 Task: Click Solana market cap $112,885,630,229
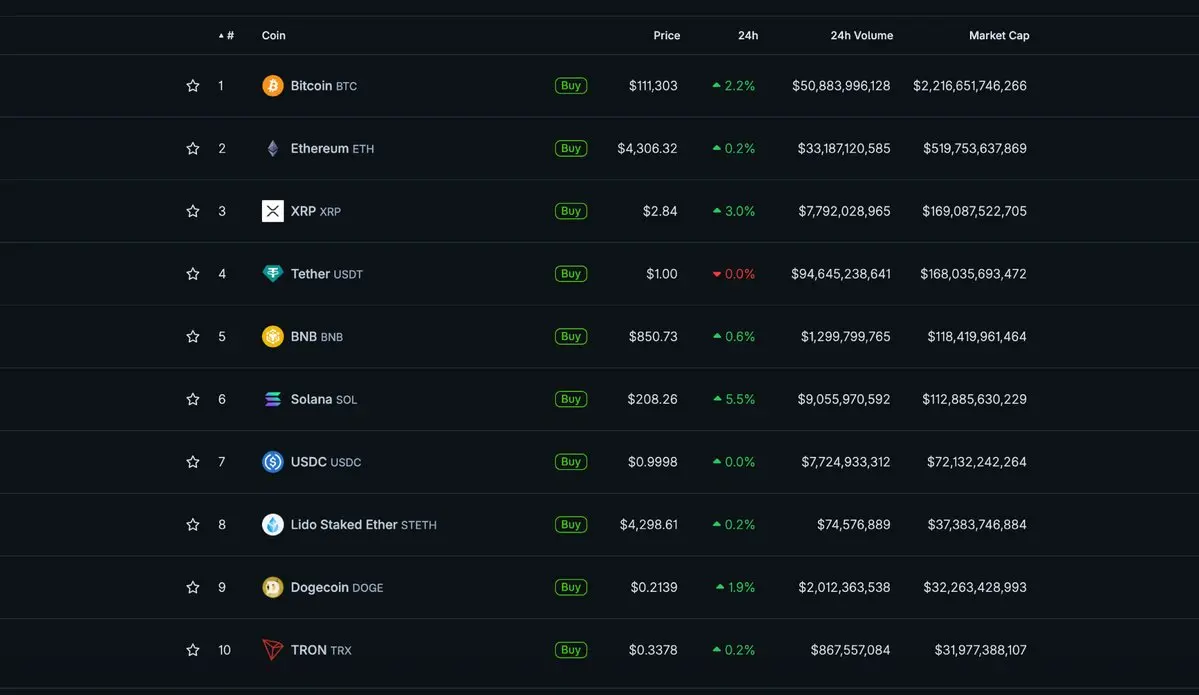(x=974, y=399)
